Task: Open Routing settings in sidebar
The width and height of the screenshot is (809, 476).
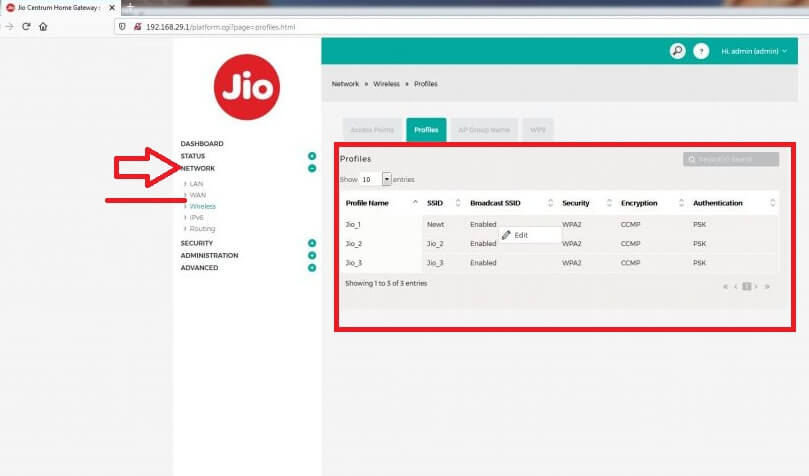Action: [x=202, y=228]
